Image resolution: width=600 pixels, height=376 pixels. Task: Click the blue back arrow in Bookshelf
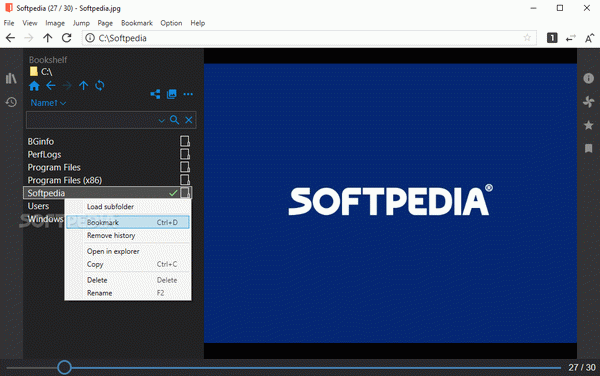point(51,86)
